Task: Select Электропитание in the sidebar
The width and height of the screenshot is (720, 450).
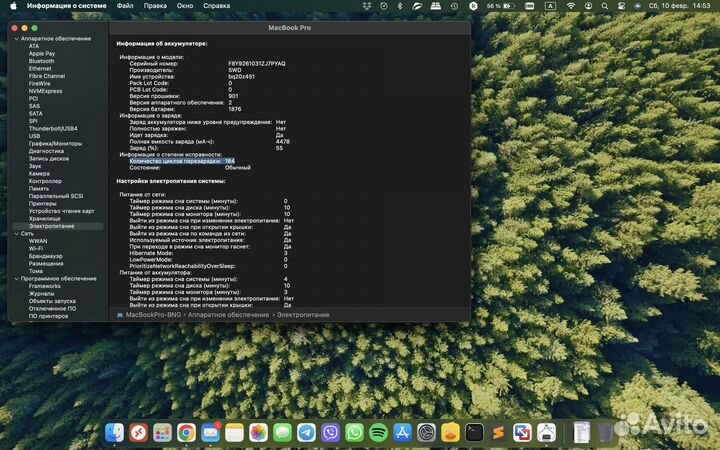Action: (58, 226)
